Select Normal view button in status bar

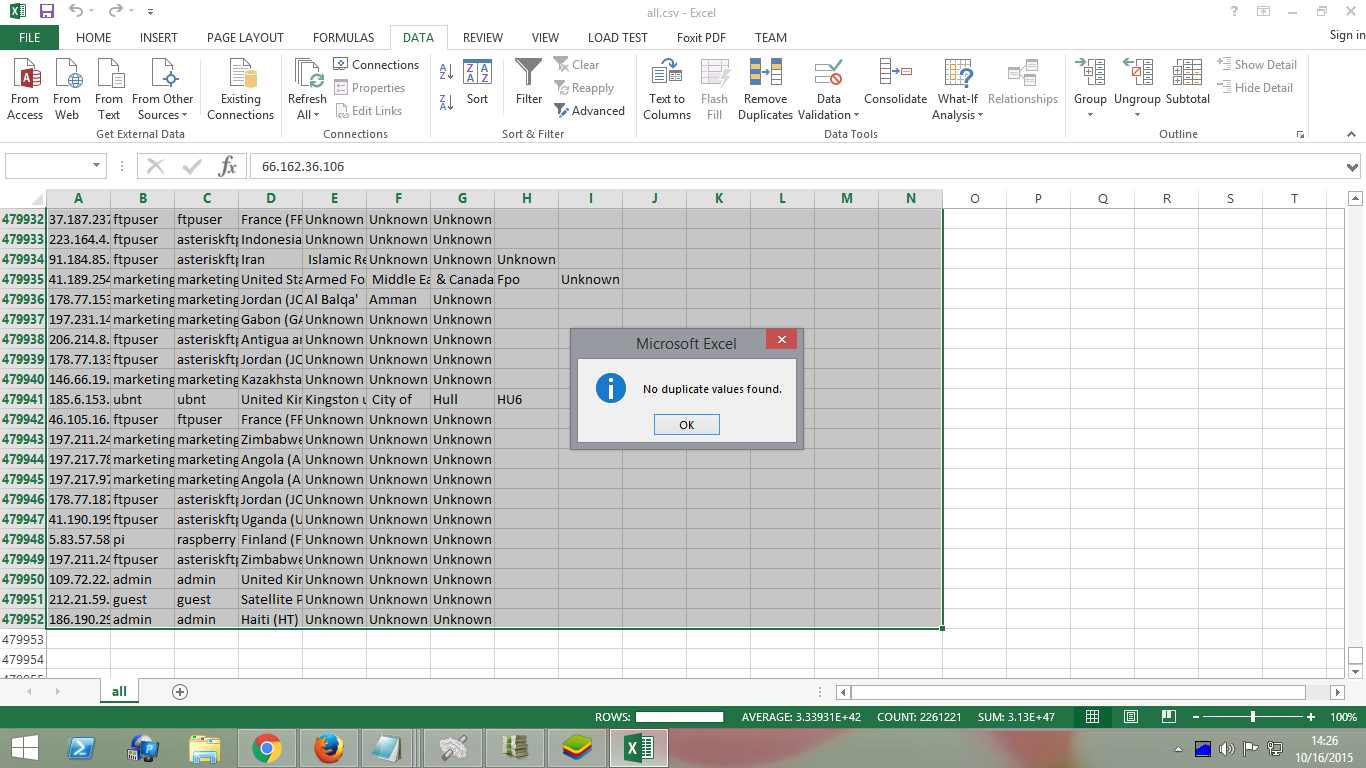pos(1093,717)
